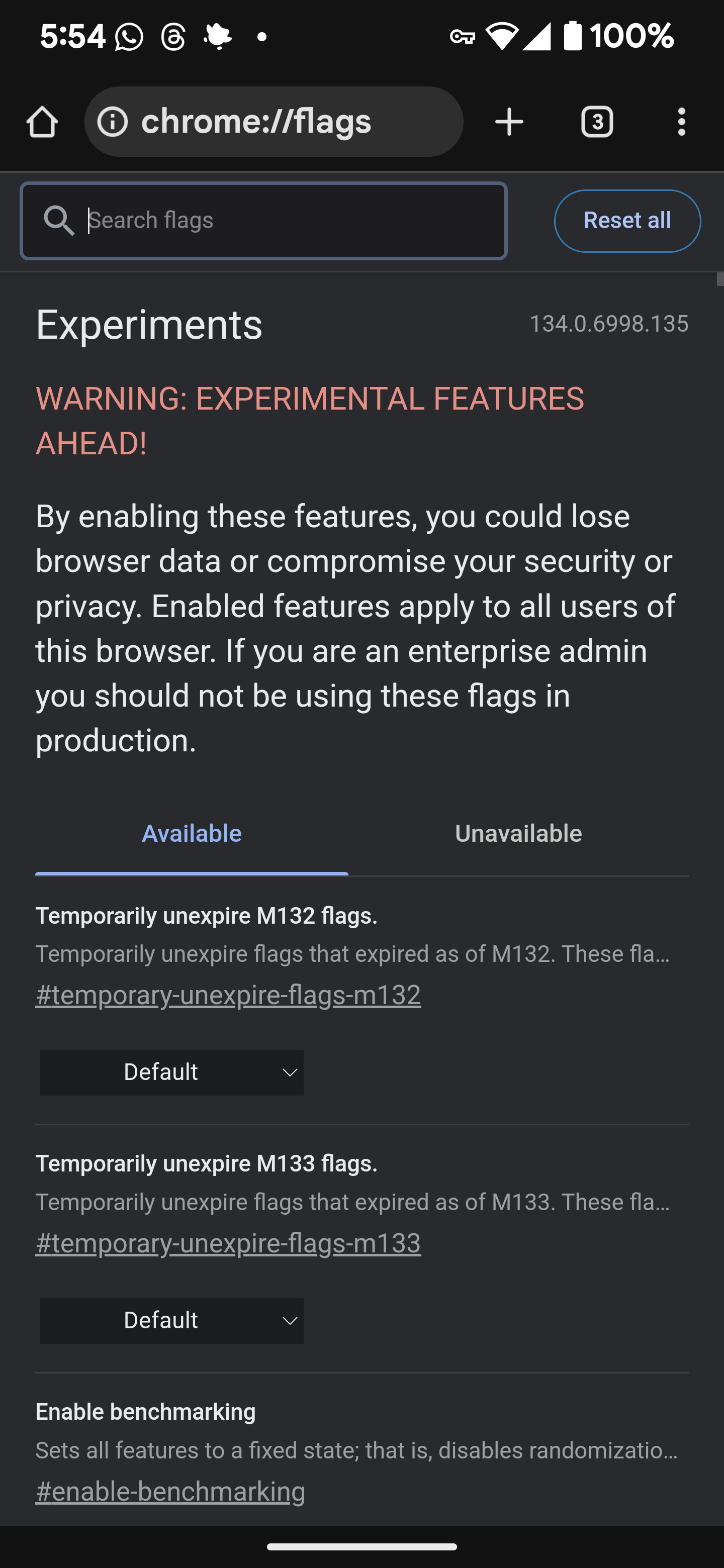This screenshot has height=1568, width=724.
Task: Tap the Chrome home icon
Action: click(42, 122)
